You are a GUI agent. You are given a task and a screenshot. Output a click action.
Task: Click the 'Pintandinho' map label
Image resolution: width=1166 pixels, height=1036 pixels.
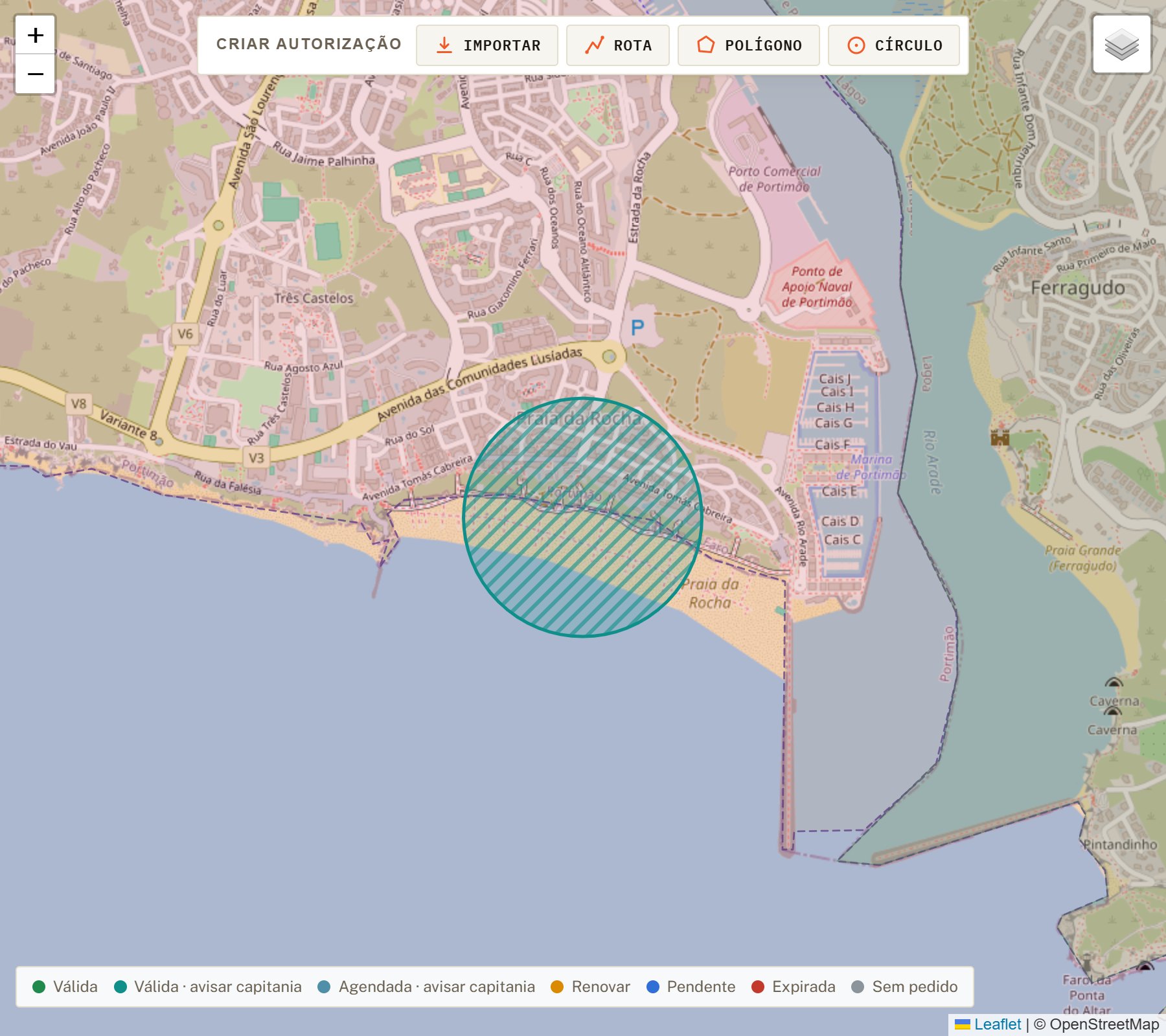[x=1121, y=844]
